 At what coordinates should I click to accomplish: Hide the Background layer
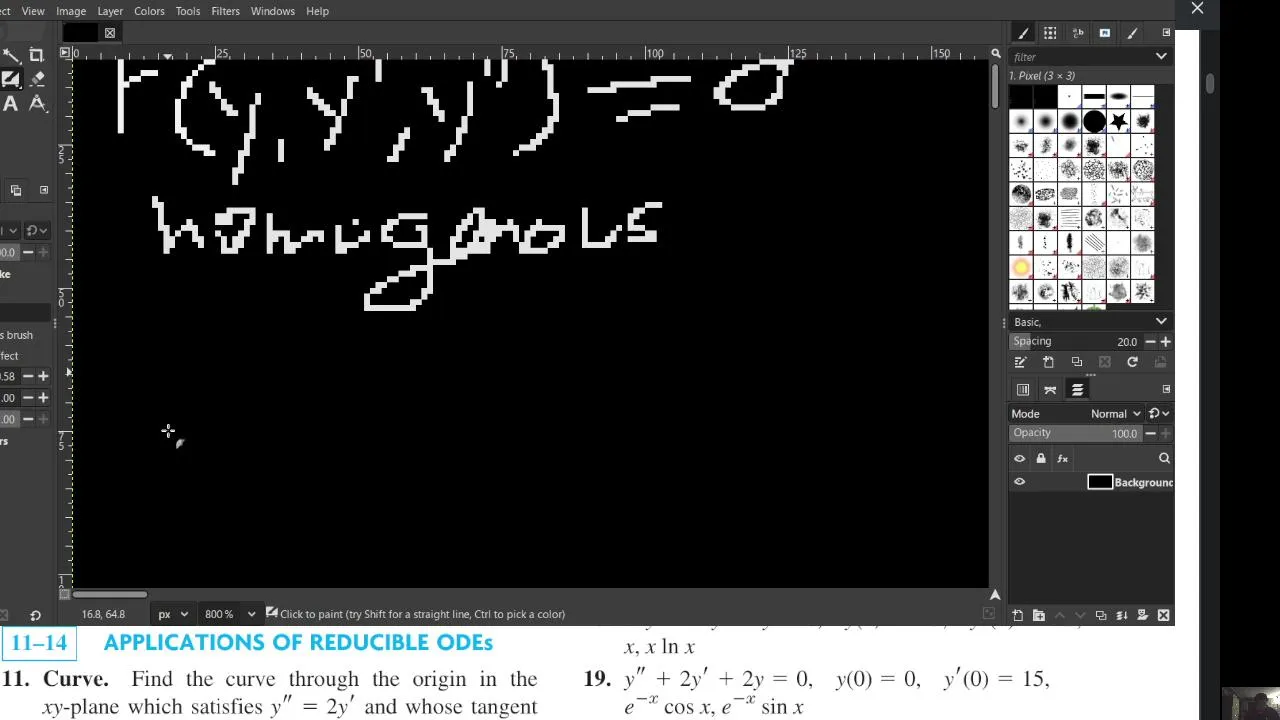(1020, 482)
